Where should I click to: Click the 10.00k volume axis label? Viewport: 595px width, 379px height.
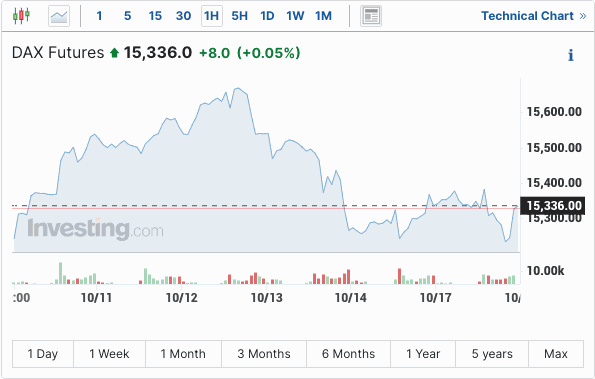point(545,271)
